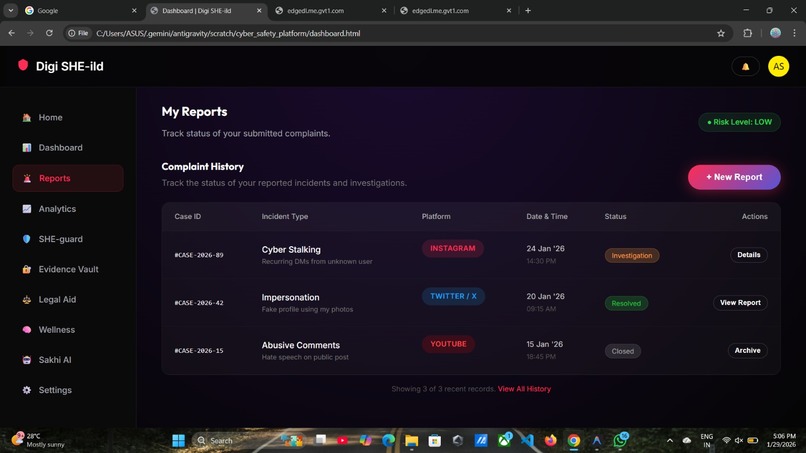Click the Status column header
806x453 pixels.
coord(615,216)
